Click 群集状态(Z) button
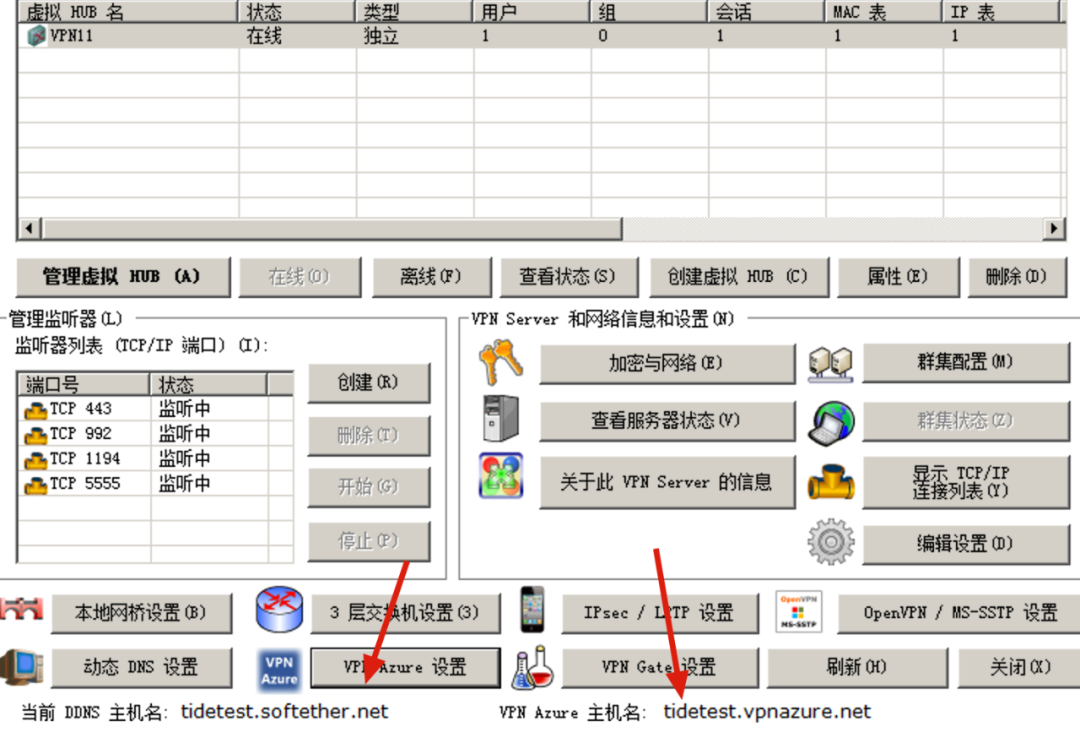The image size is (1080, 732). pos(966,421)
